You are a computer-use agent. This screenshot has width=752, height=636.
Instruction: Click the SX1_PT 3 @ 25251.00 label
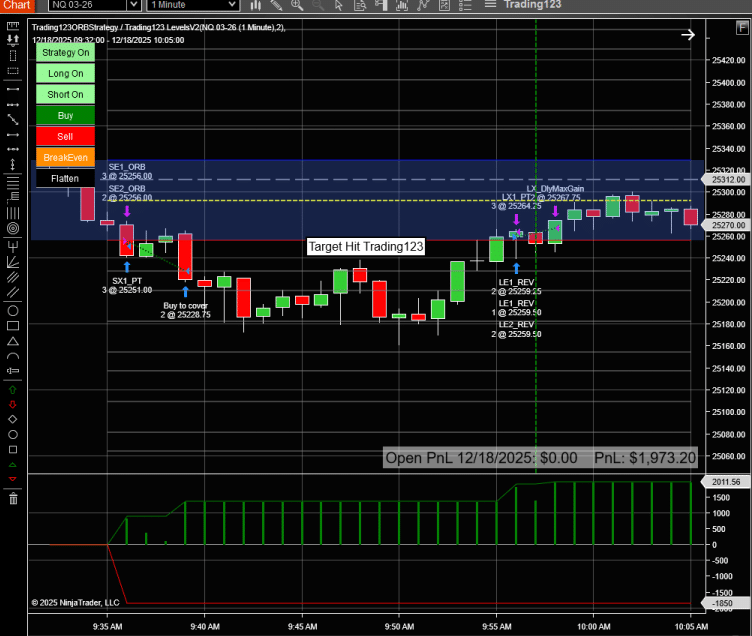(127, 285)
